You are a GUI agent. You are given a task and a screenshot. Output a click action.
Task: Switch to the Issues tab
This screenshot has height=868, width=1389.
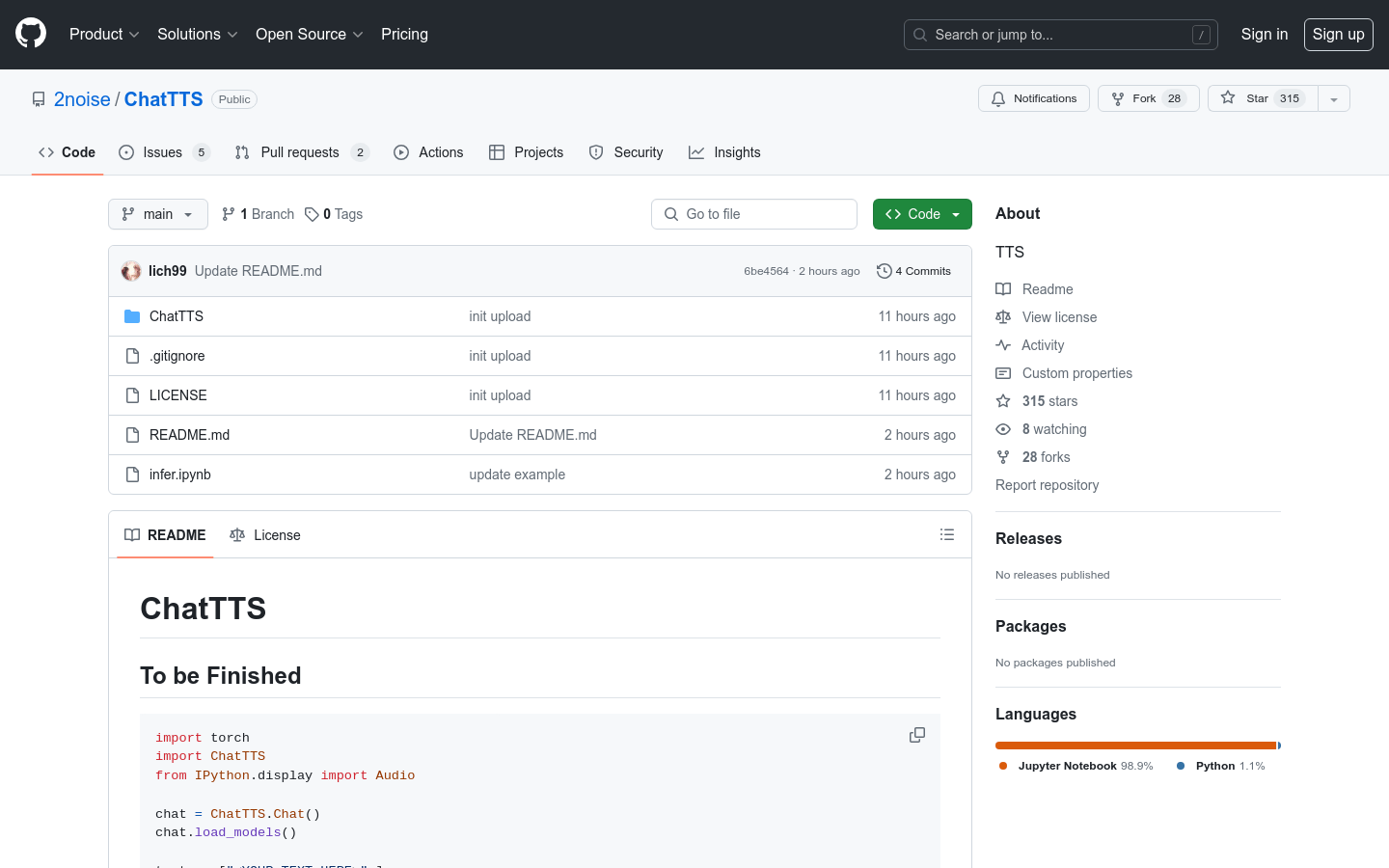click(162, 152)
